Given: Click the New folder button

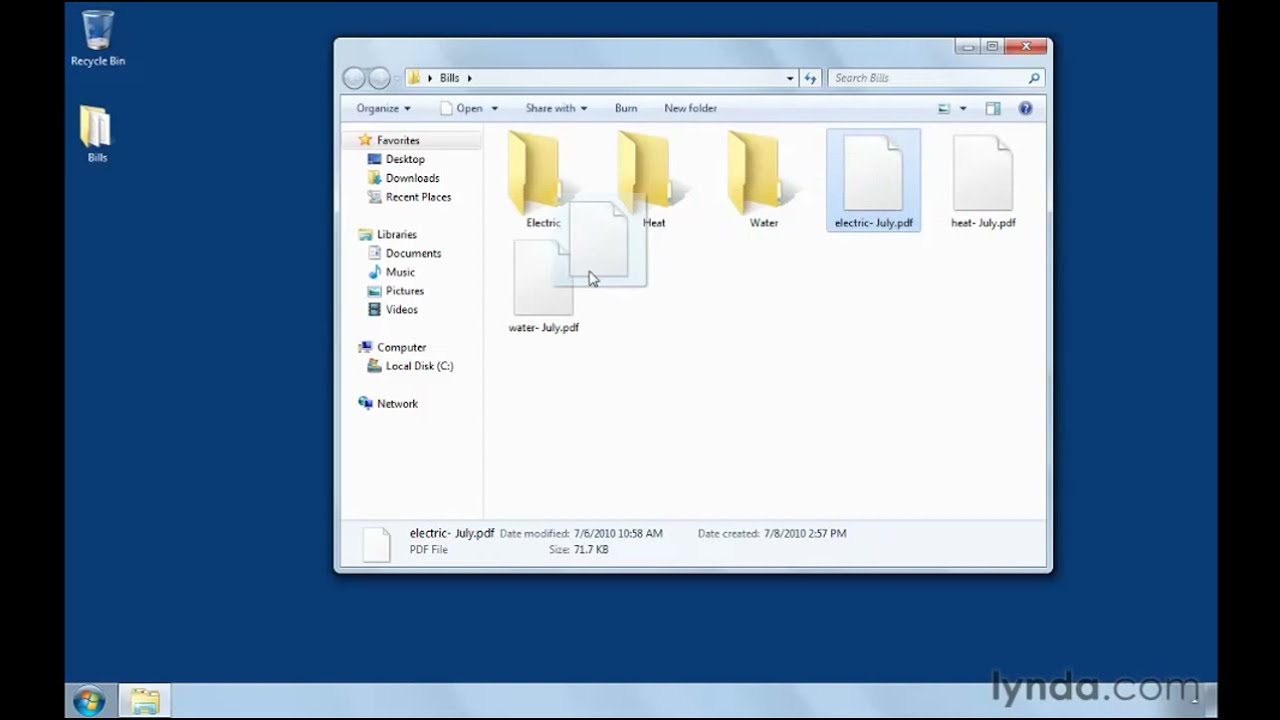Looking at the screenshot, I should pos(690,108).
